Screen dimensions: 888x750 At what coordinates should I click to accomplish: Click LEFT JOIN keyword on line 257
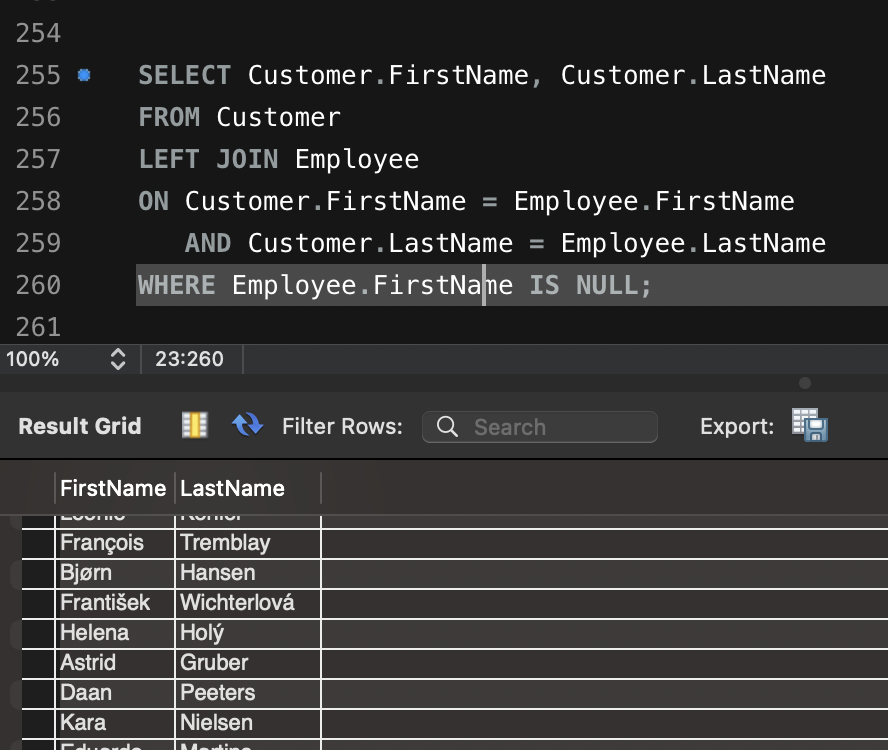(208, 159)
